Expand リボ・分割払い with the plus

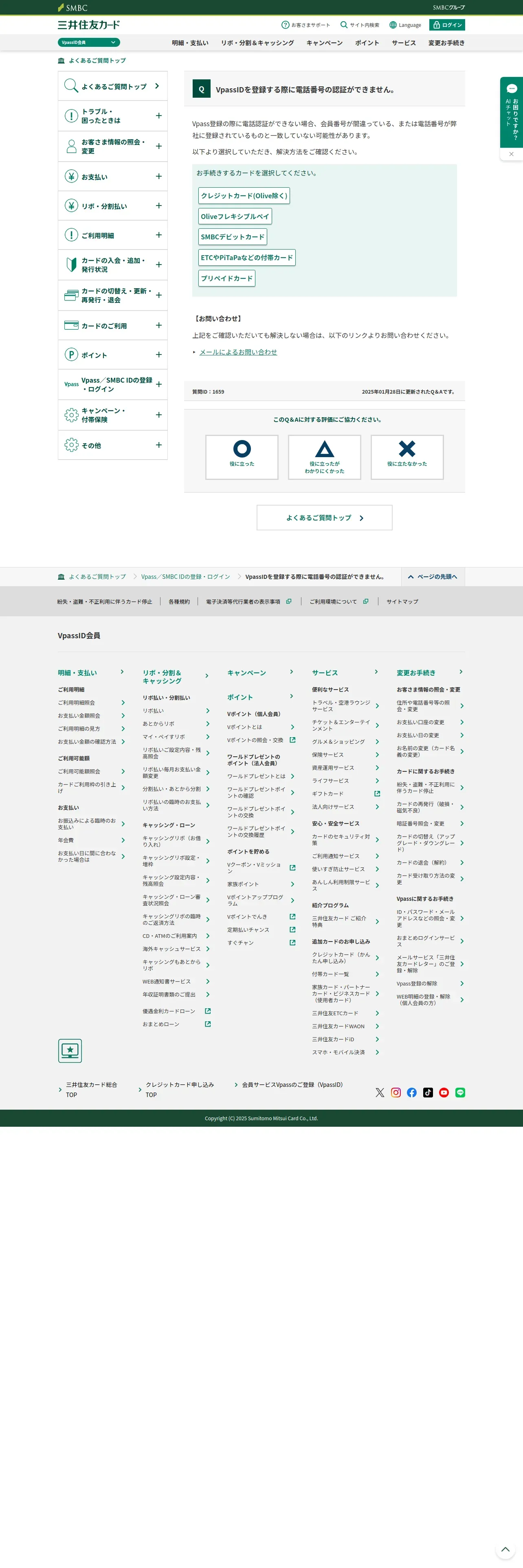coord(158,206)
